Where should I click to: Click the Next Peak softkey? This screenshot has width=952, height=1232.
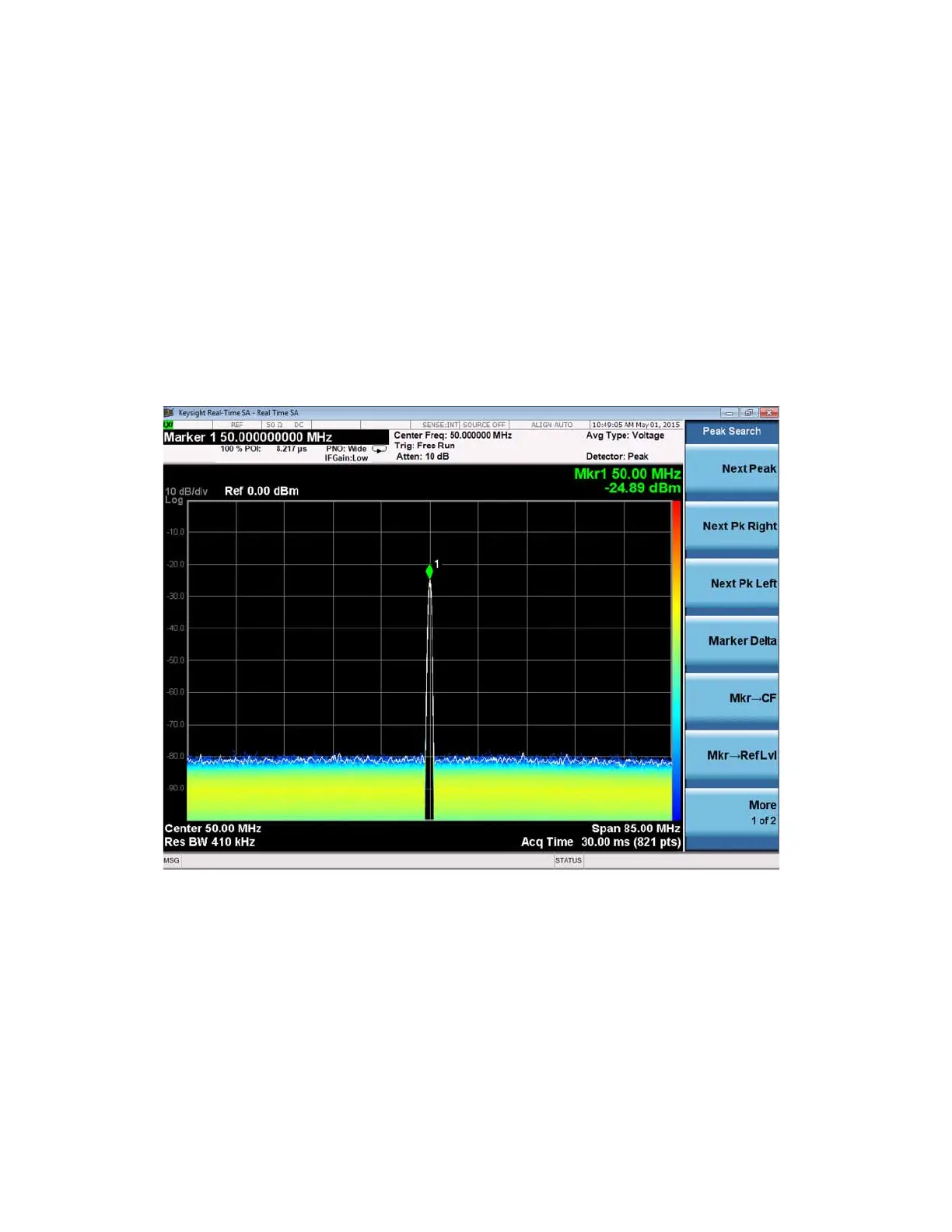pos(732,470)
